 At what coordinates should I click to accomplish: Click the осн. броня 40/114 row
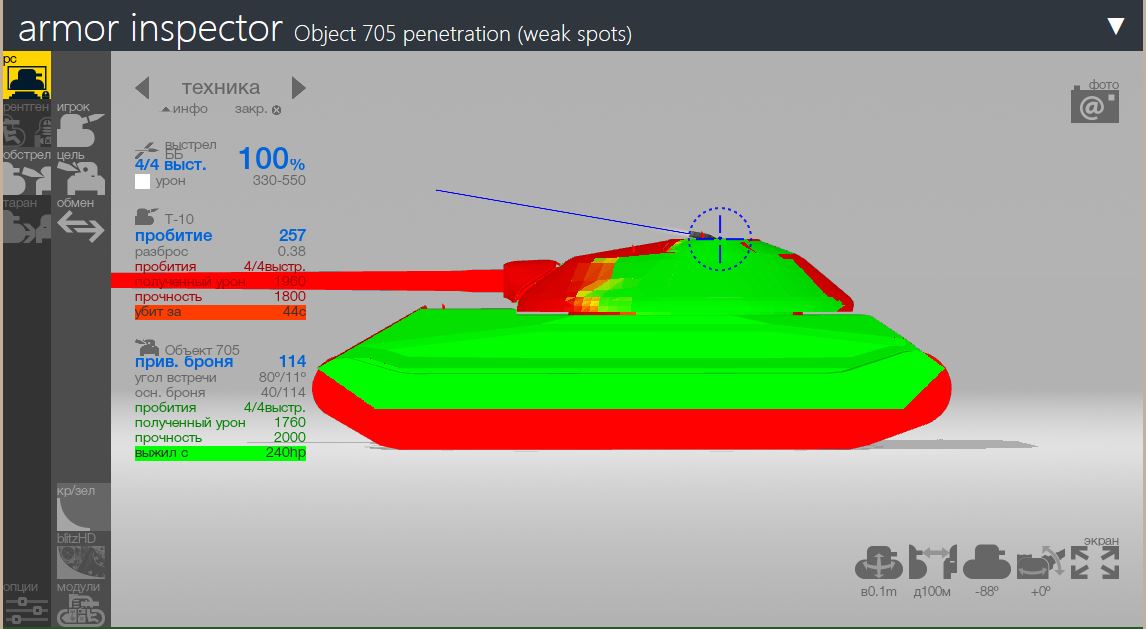220,392
